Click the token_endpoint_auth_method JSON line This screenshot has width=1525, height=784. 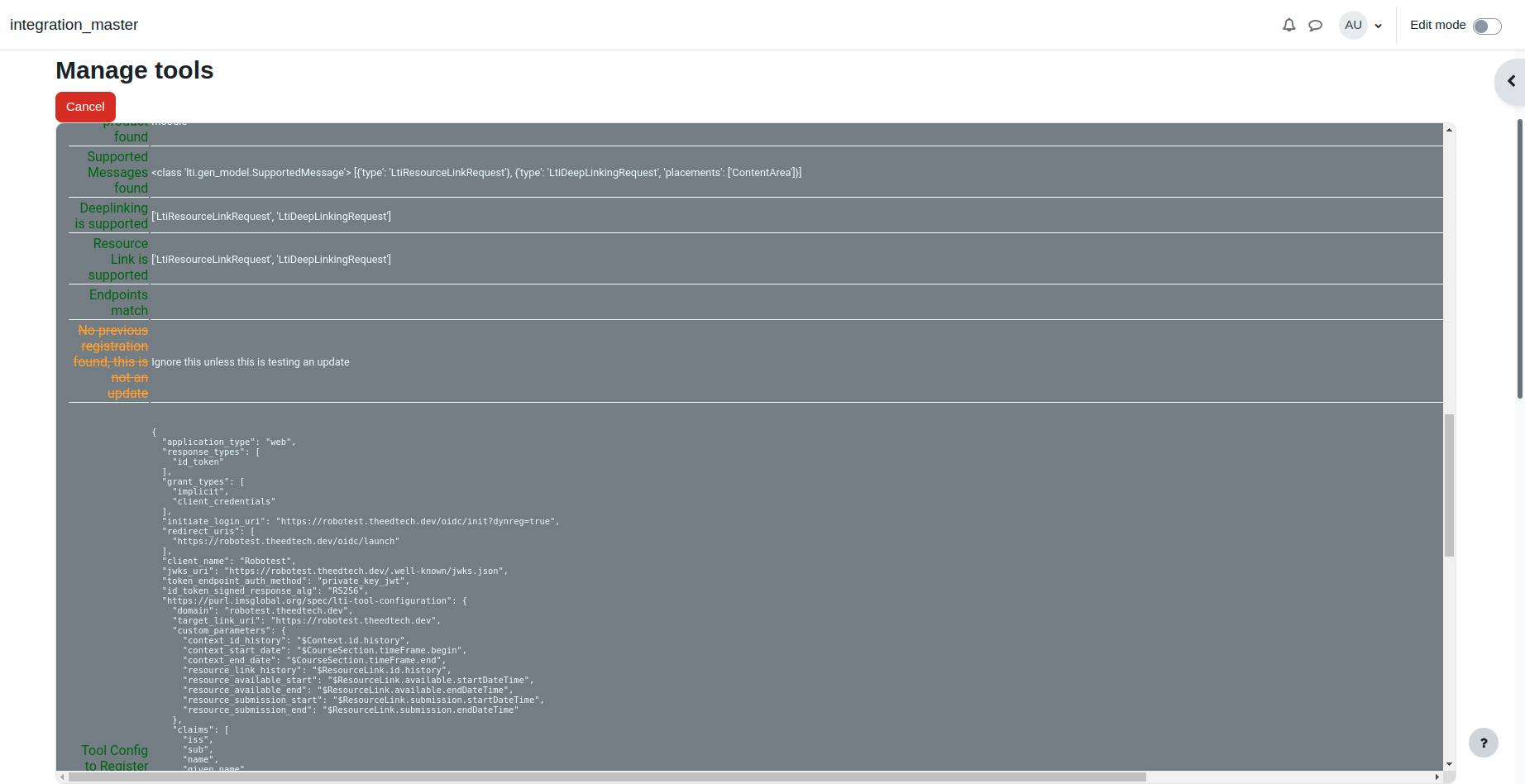point(286,581)
